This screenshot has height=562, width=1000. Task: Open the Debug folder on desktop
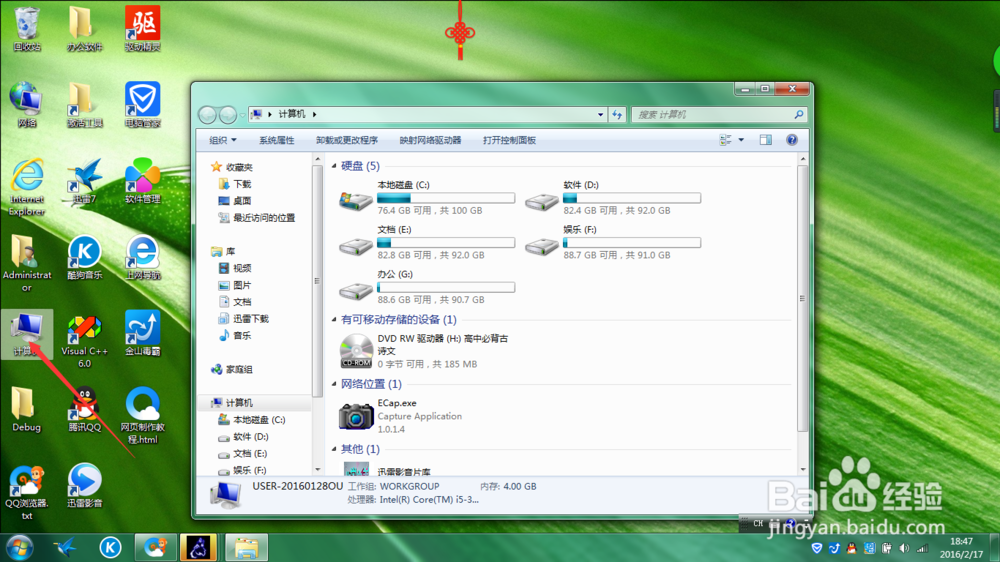pos(27,410)
